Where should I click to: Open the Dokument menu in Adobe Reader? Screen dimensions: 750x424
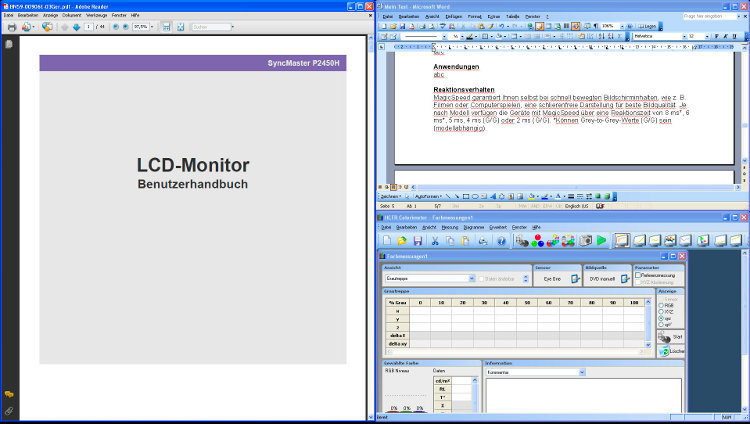72,15
